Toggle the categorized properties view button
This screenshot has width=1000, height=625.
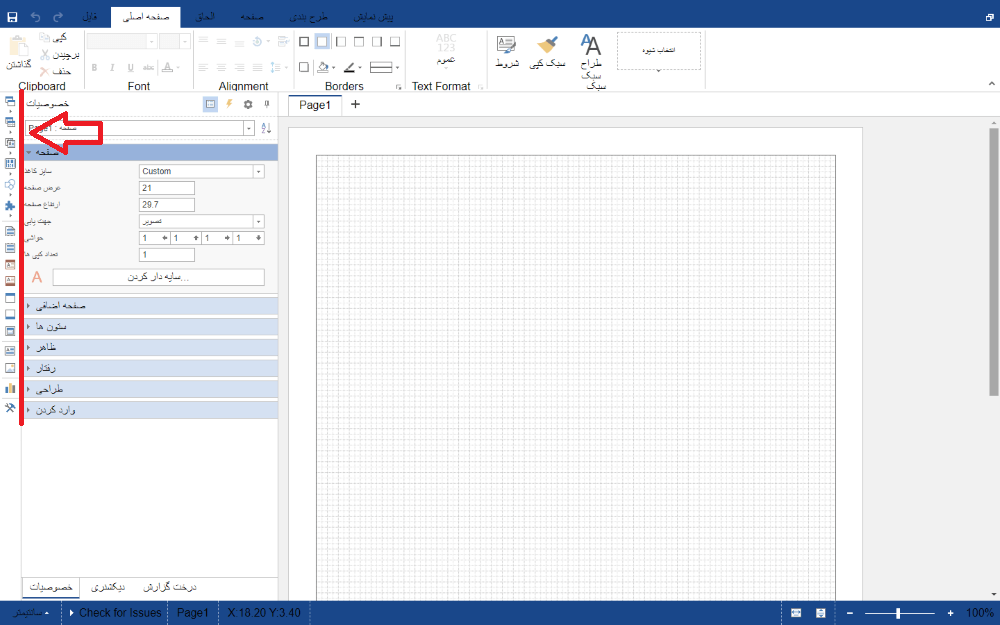[x=210, y=103]
